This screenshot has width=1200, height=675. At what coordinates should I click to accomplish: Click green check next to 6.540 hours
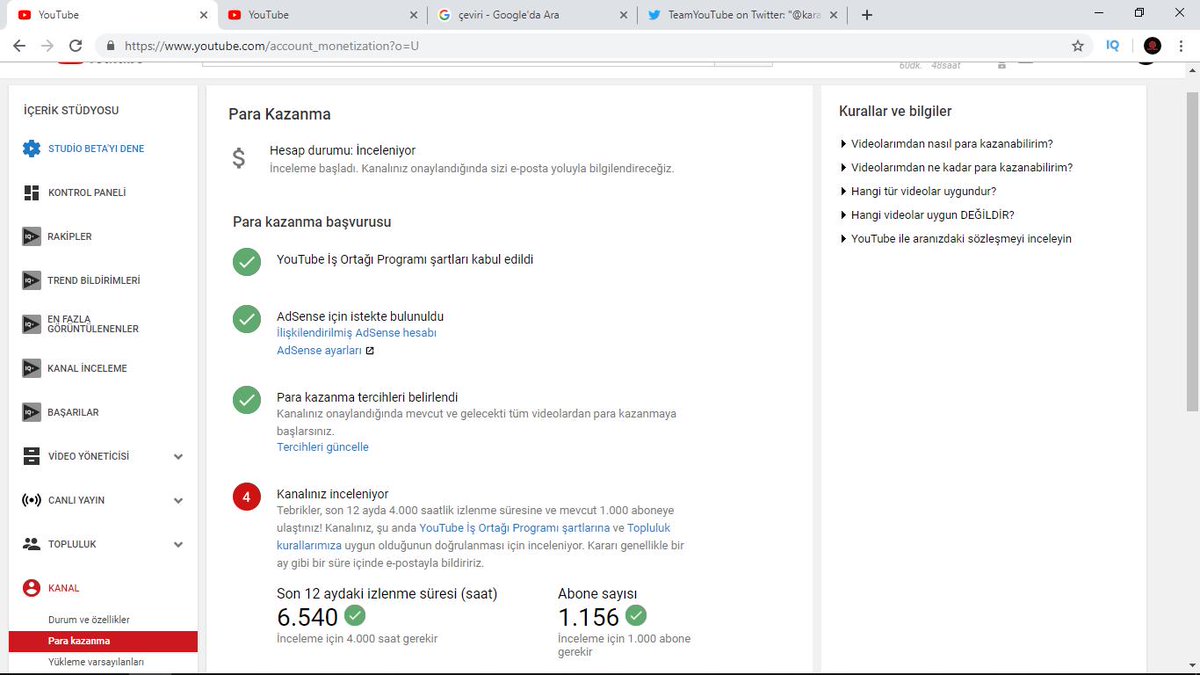click(355, 615)
